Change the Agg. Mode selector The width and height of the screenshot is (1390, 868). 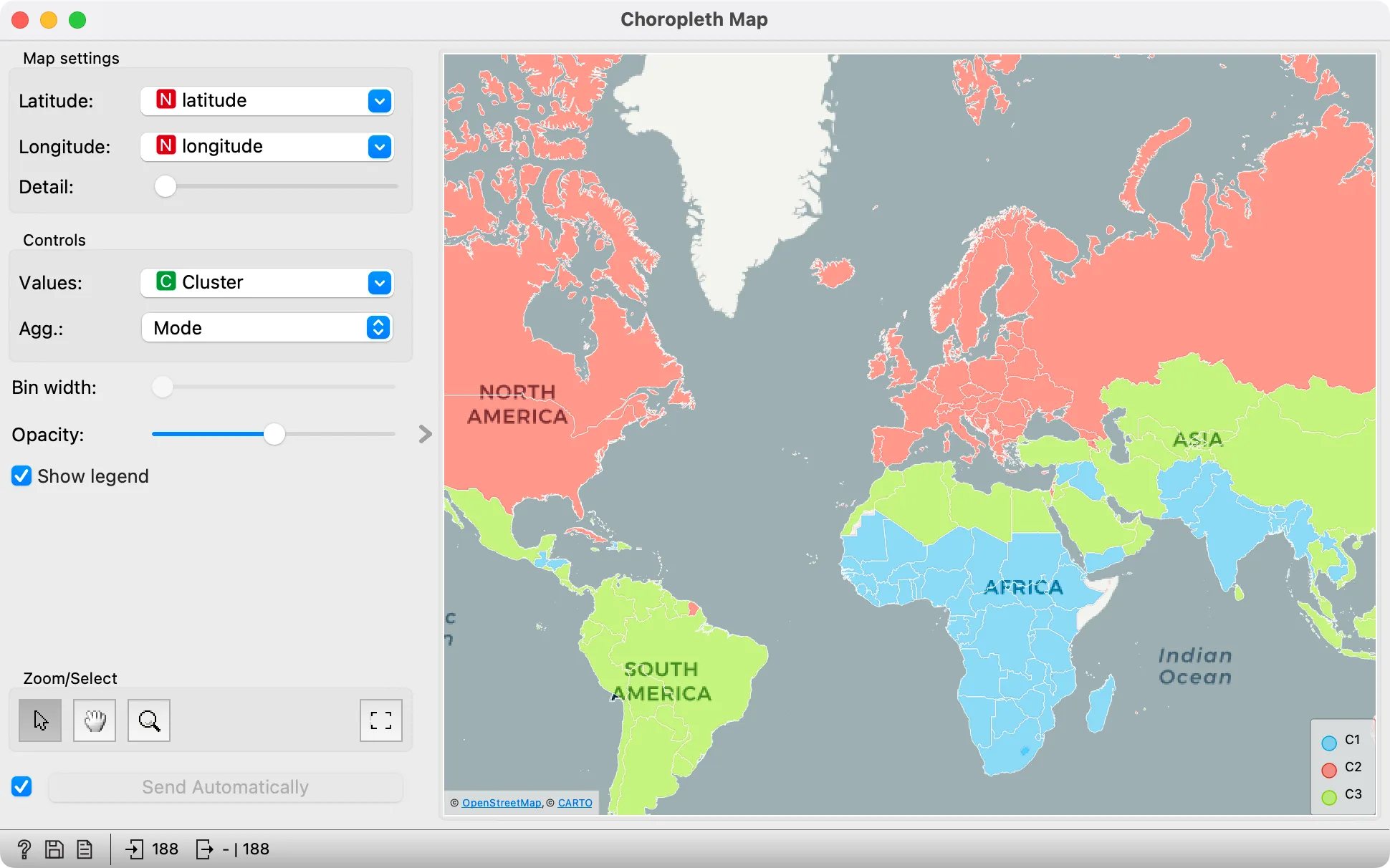point(267,328)
